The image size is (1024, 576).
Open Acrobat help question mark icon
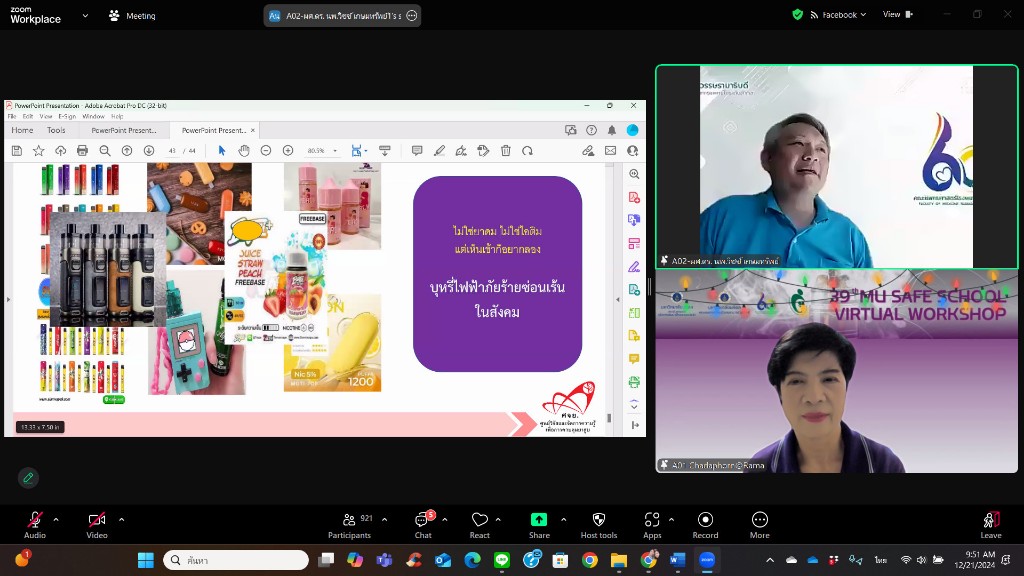[591, 131]
